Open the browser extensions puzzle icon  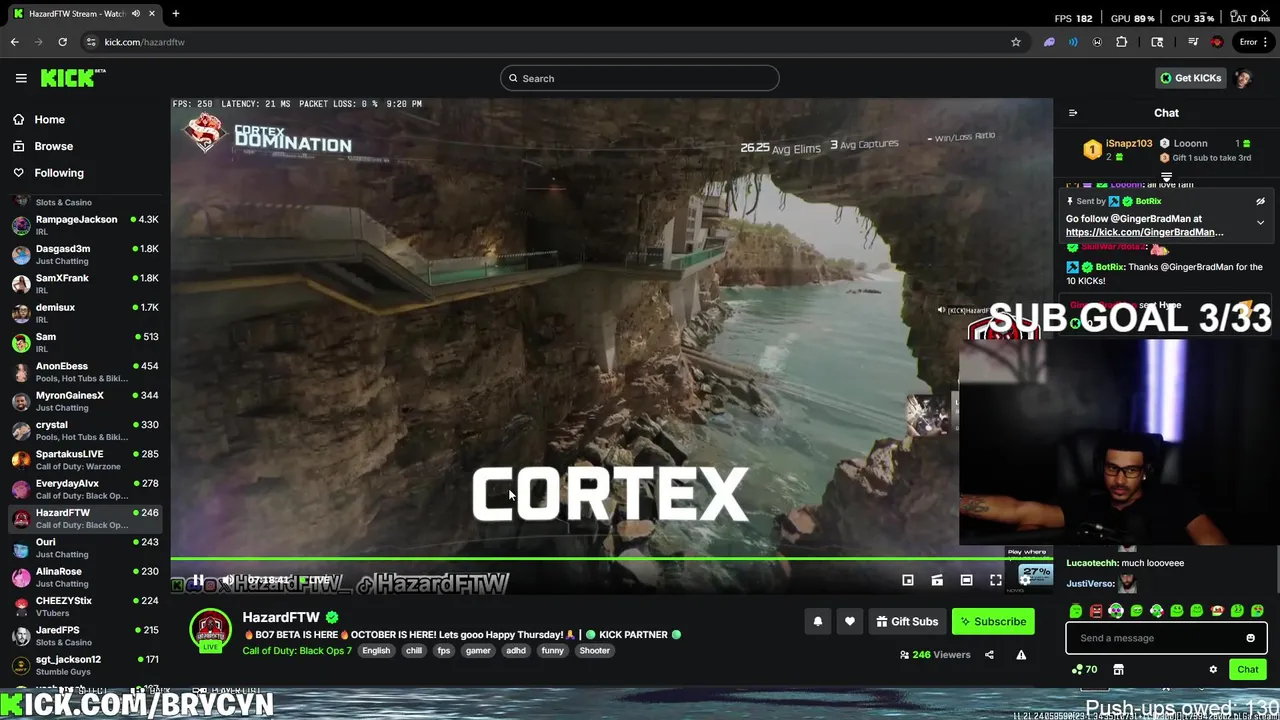pyautogui.click(x=1121, y=42)
